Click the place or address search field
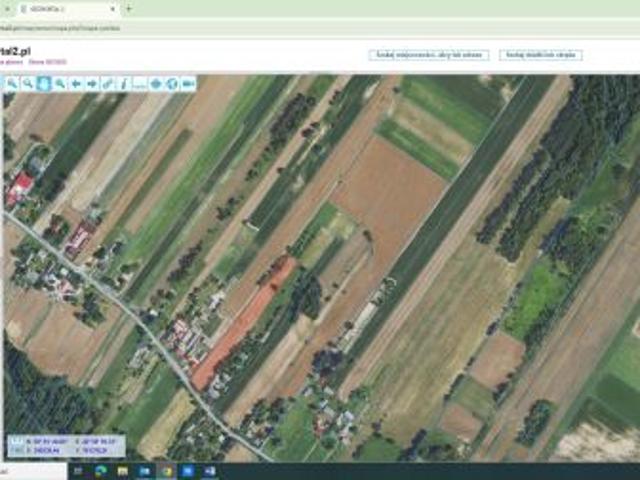 [429, 55]
